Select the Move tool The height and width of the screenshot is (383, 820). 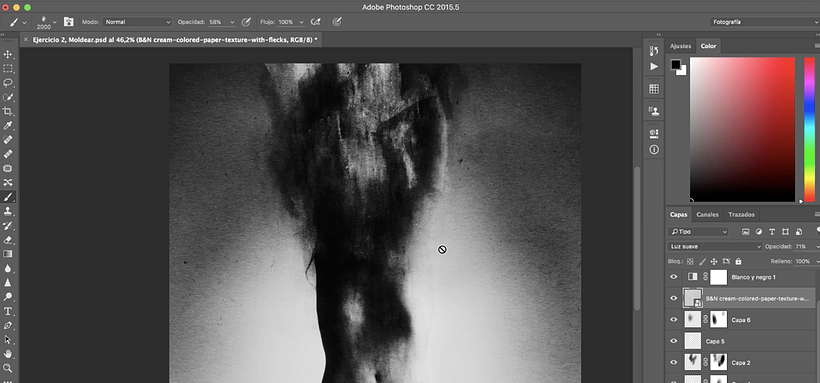pyautogui.click(x=8, y=54)
